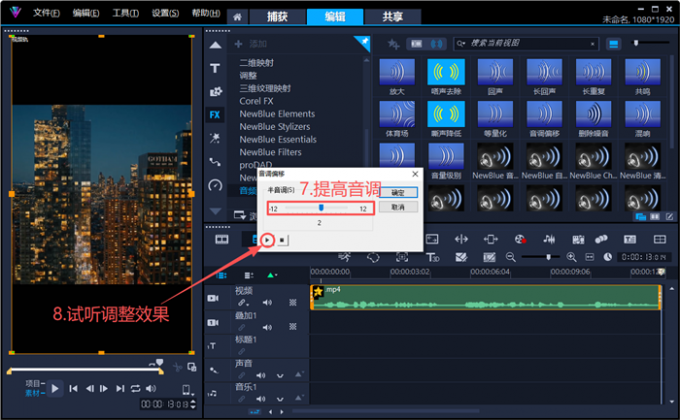Screen dimensions: 680x420
Task: Show audio filters toggle in library
Action: coord(437,44)
